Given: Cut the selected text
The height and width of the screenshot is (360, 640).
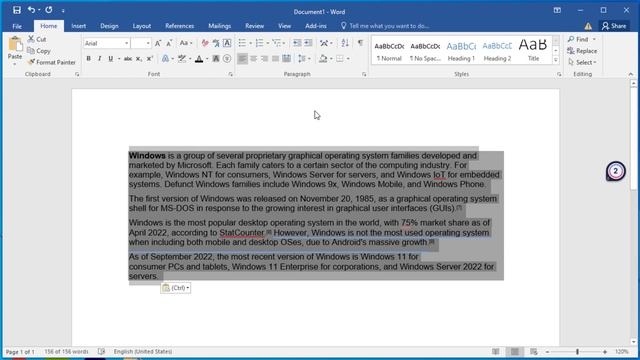Looking at the screenshot, I should (x=37, y=39).
